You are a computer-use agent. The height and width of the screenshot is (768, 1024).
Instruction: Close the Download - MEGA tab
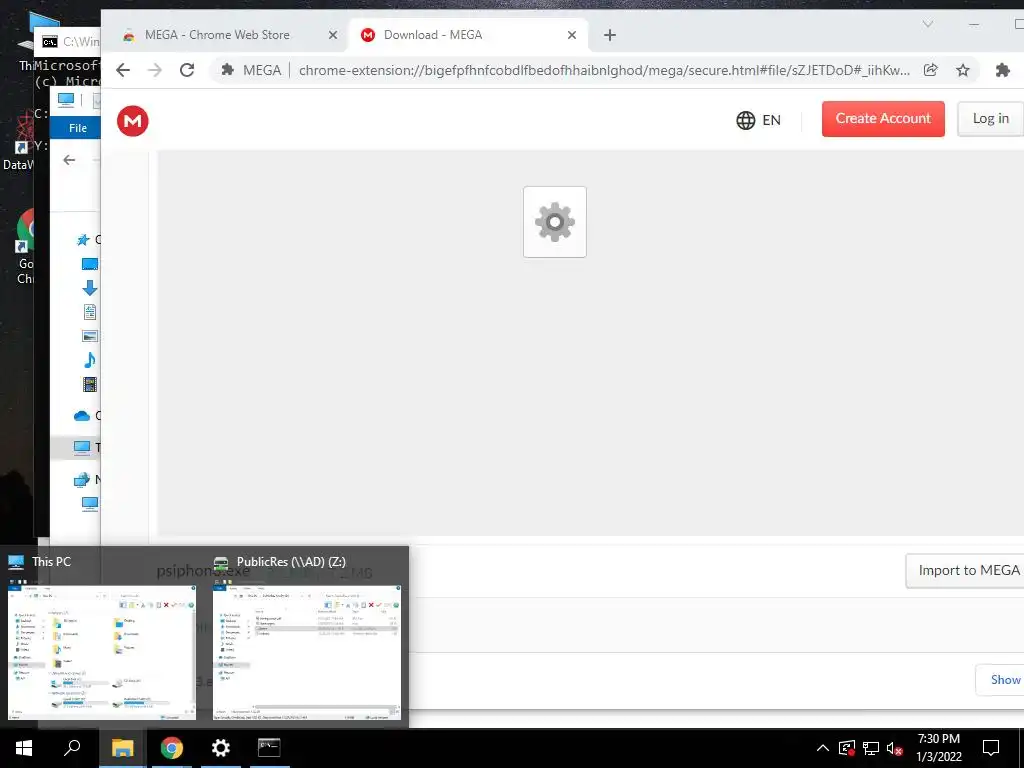click(571, 35)
